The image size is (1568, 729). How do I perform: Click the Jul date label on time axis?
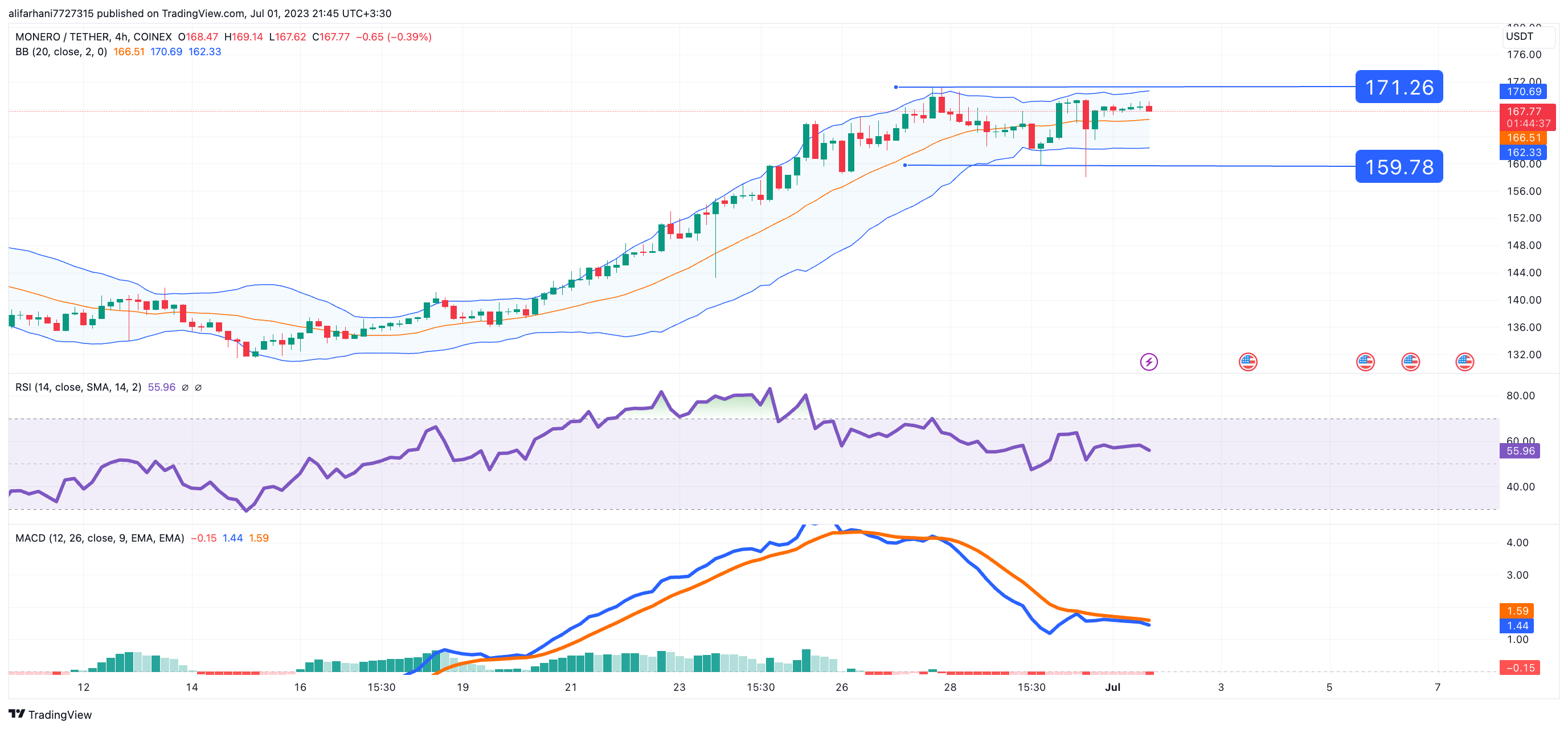1112,687
